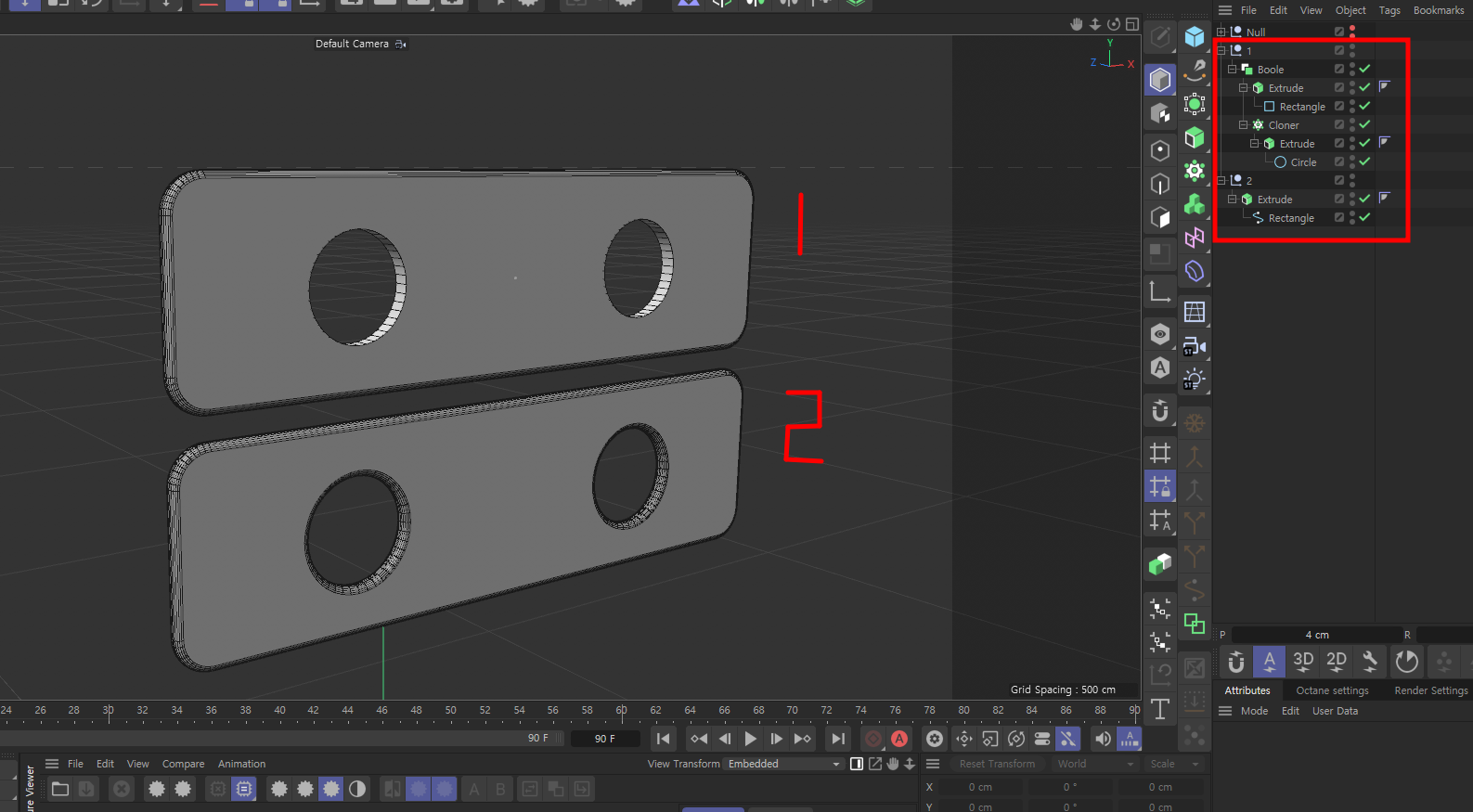Collapse the Boole hierarchy
Viewport: 1473px width, 812px height.
1233,69
